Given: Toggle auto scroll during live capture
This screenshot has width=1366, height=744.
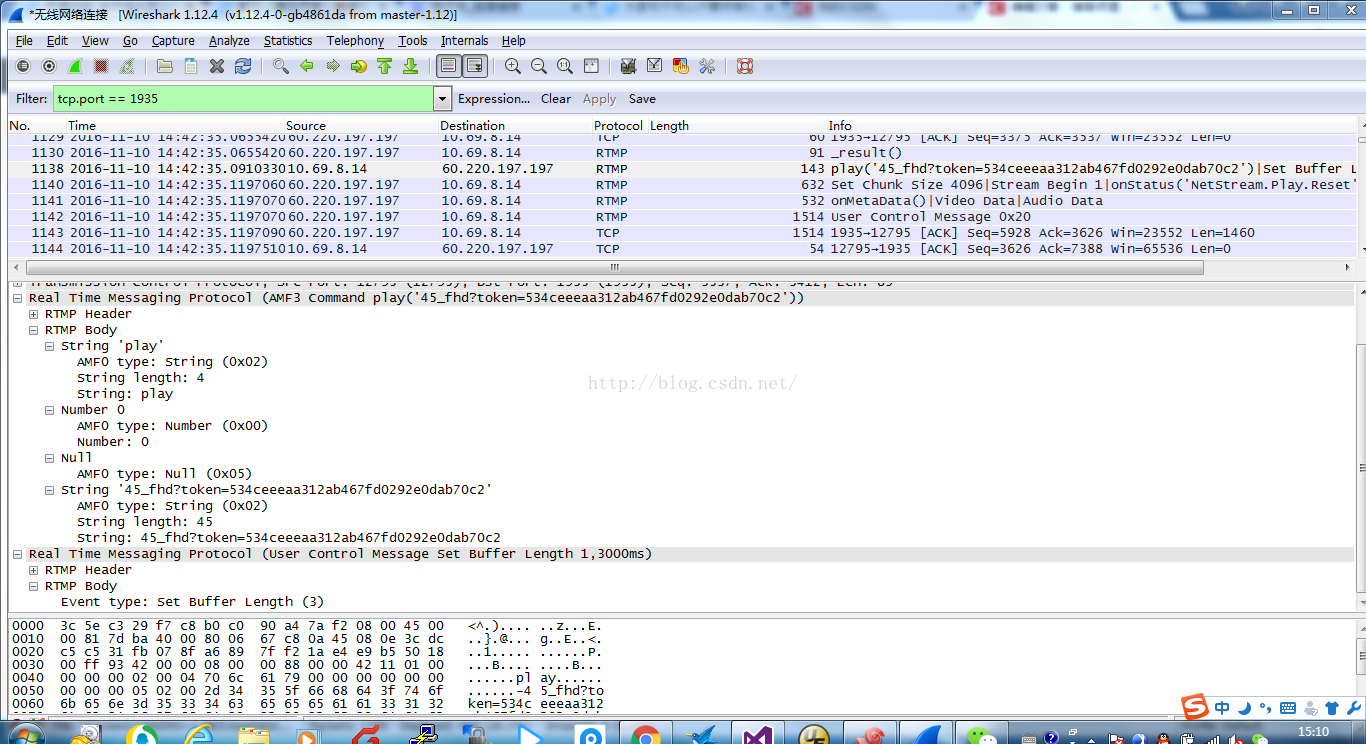Looking at the screenshot, I should 475,67.
